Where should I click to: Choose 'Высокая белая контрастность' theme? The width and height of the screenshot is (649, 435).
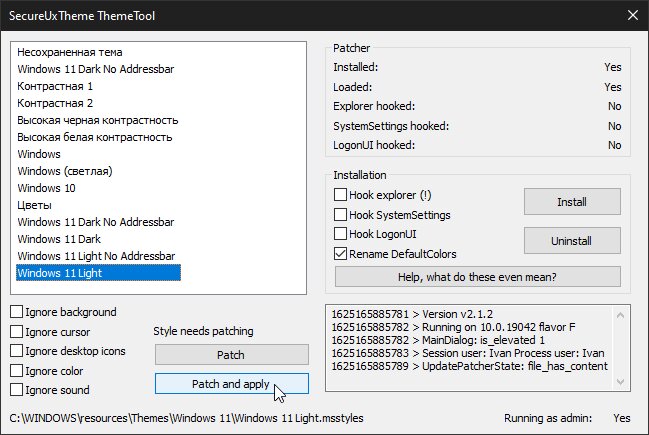point(95,137)
